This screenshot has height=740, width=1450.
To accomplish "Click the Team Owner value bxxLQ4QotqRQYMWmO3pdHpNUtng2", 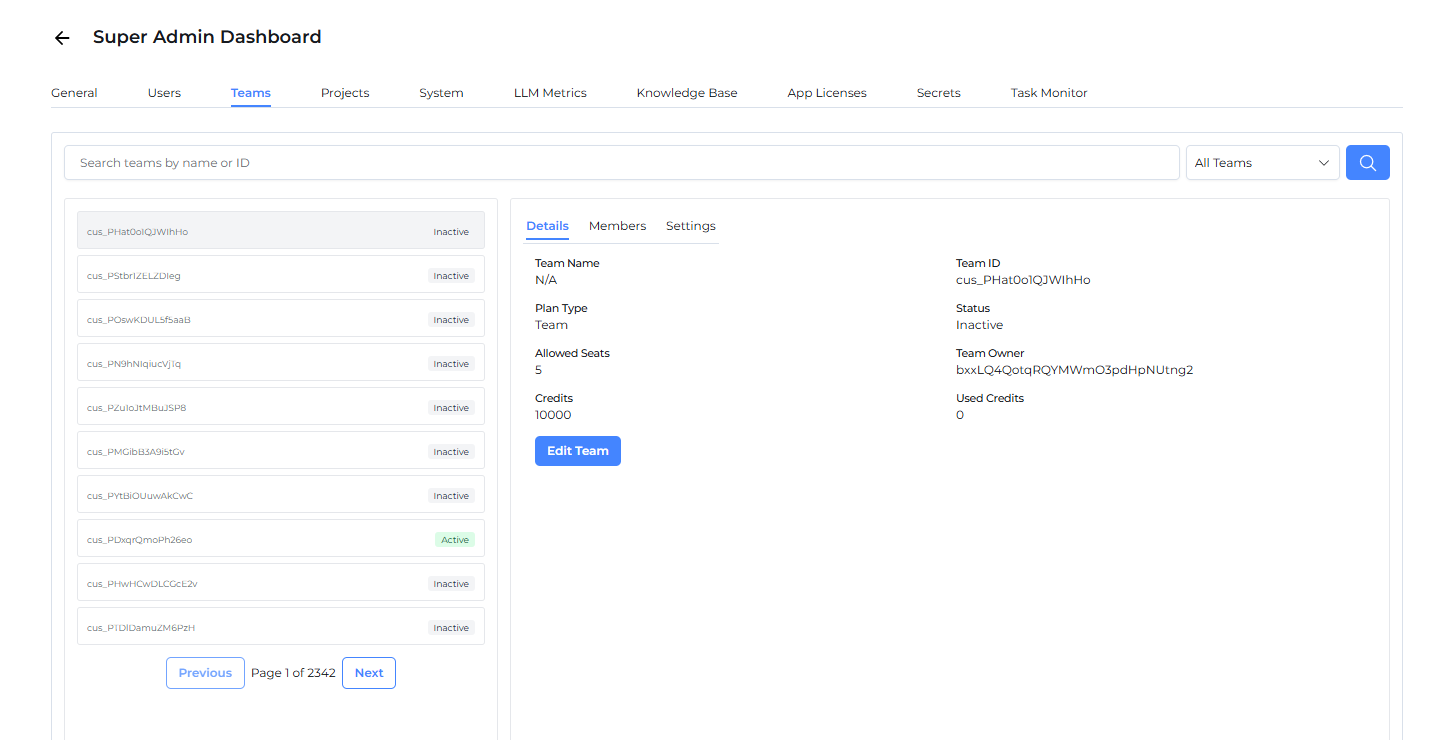I will point(1075,370).
